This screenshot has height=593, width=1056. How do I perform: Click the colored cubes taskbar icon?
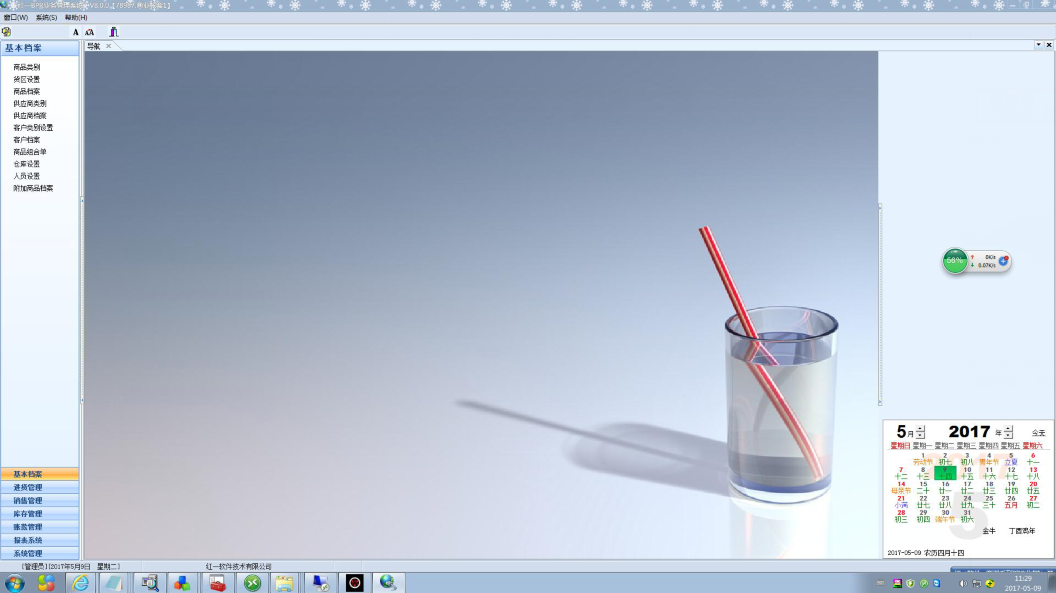[182, 582]
